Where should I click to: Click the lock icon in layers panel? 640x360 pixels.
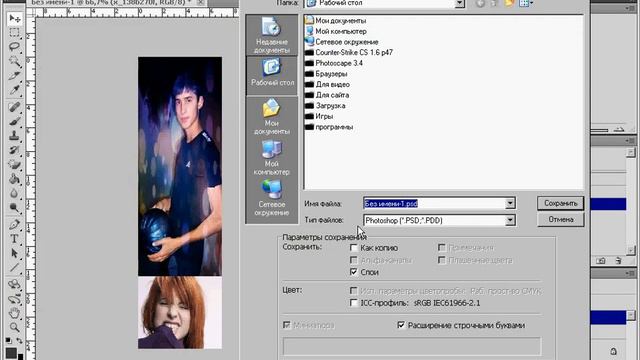[x=613, y=351]
